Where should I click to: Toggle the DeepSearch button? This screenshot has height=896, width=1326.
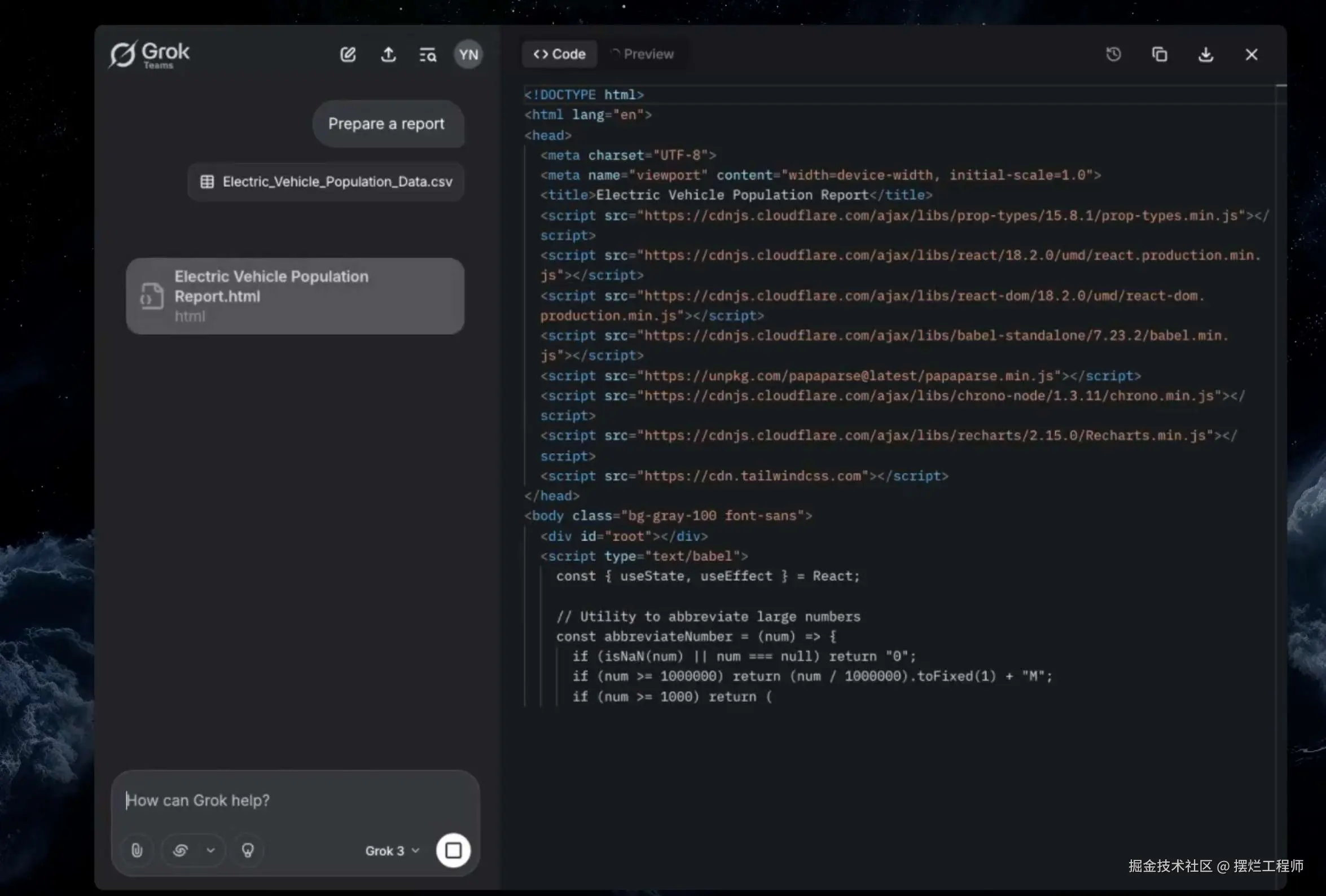pyautogui.click(x=181, y=850)
